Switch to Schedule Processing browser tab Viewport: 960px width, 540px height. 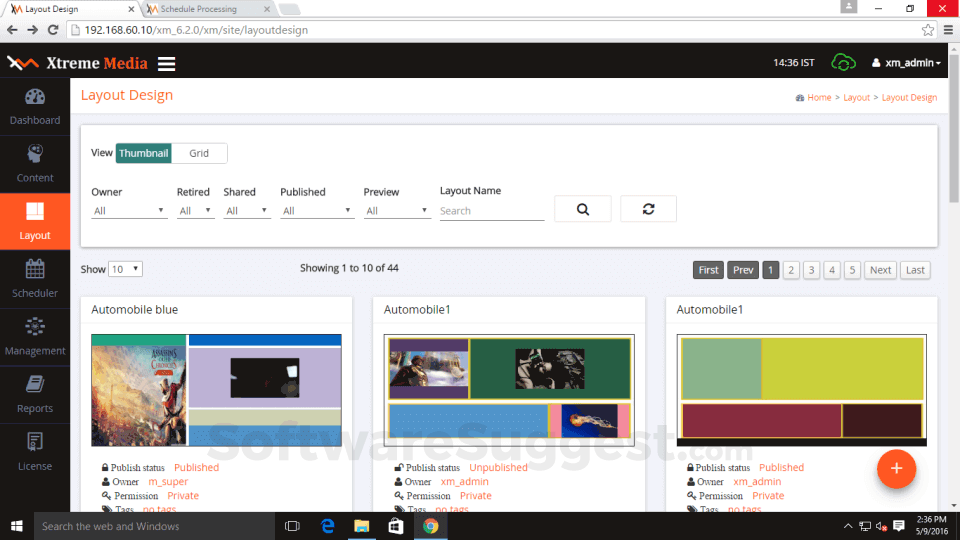(x=203, y=9)
